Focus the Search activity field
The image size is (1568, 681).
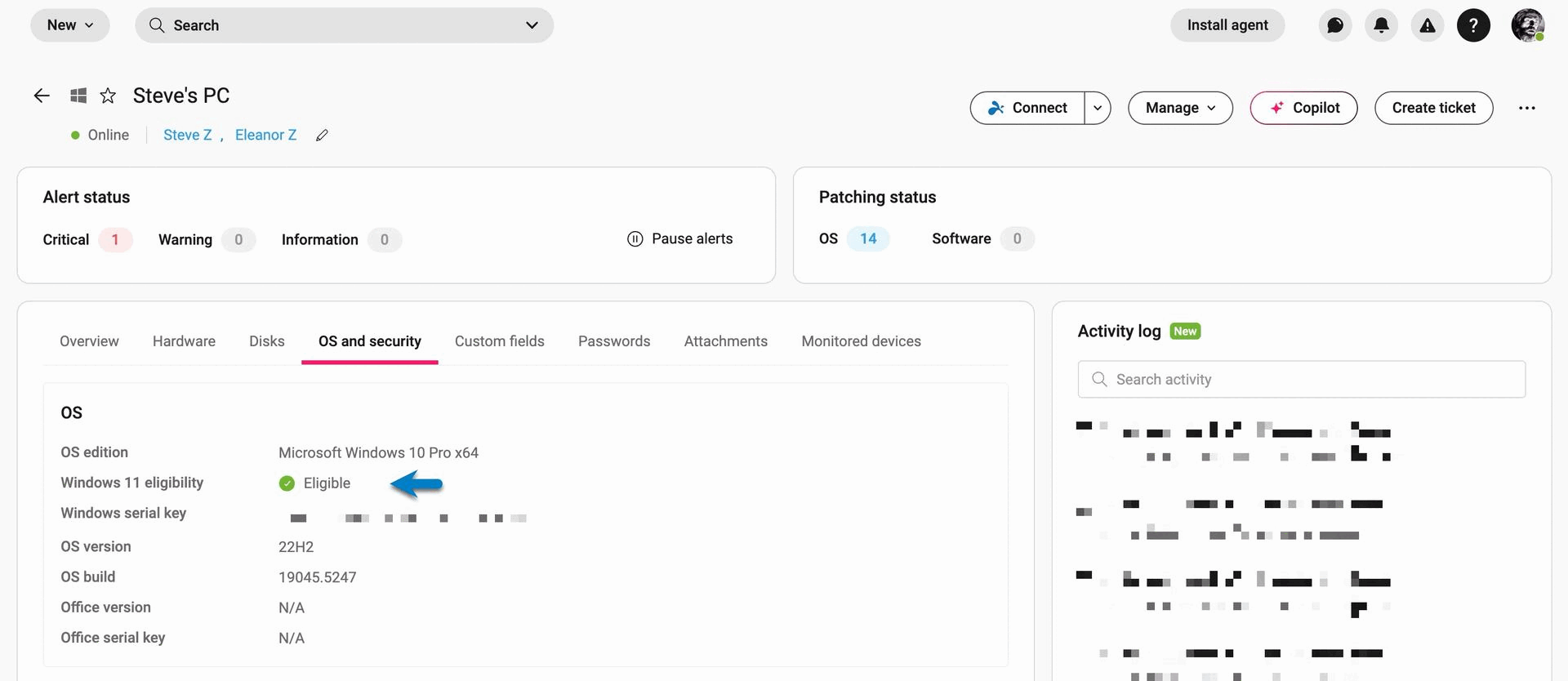tap(1301, 380)
